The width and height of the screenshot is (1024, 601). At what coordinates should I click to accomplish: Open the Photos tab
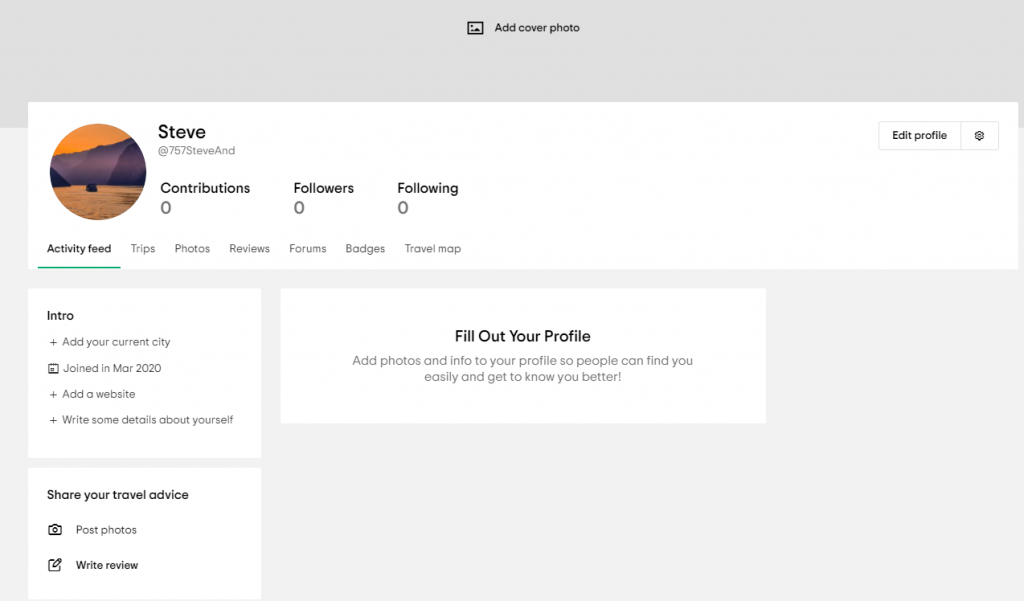(192, 249)
